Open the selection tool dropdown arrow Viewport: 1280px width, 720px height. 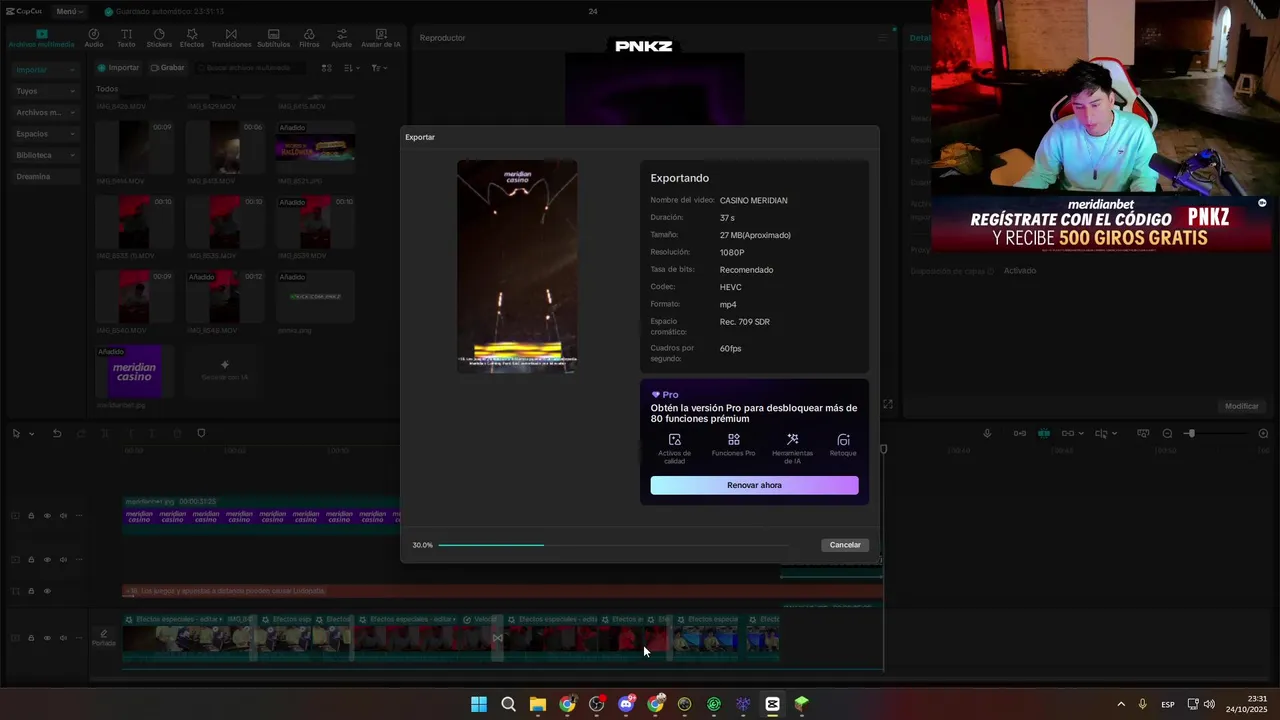point(31,434)
